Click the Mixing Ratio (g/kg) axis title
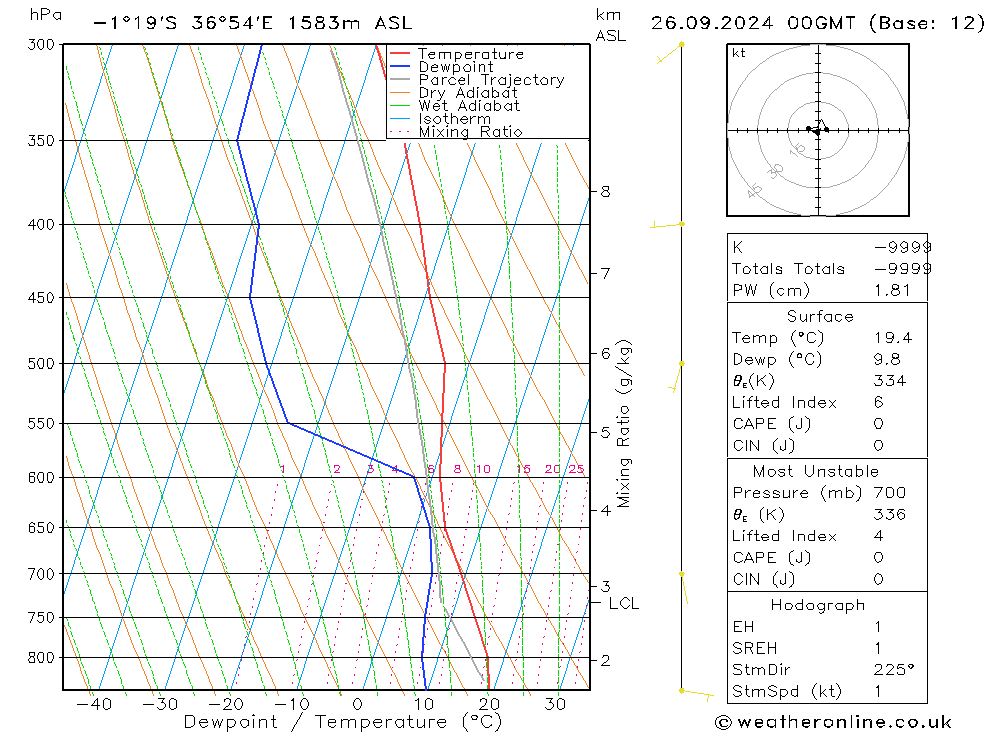The height and width of the screenshot is (733, 1000). pyautogui.click(x=624, y=424)
